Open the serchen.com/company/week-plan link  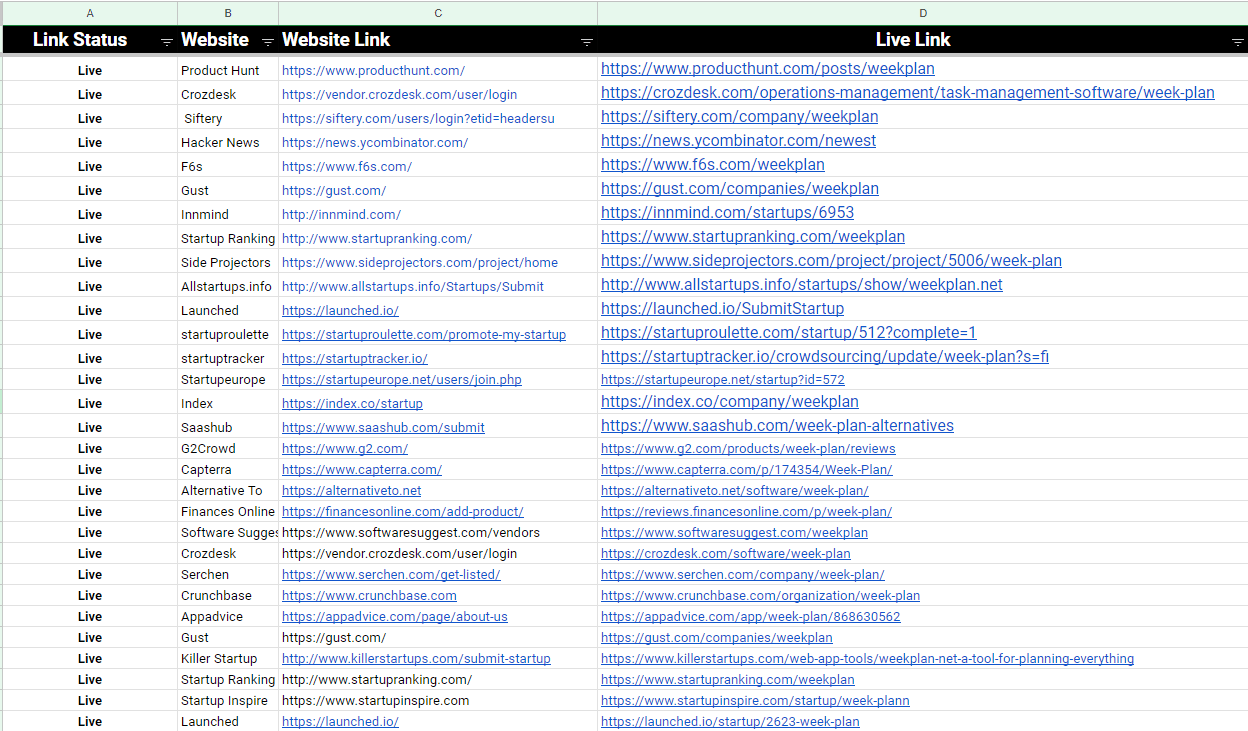pos(743,575)
